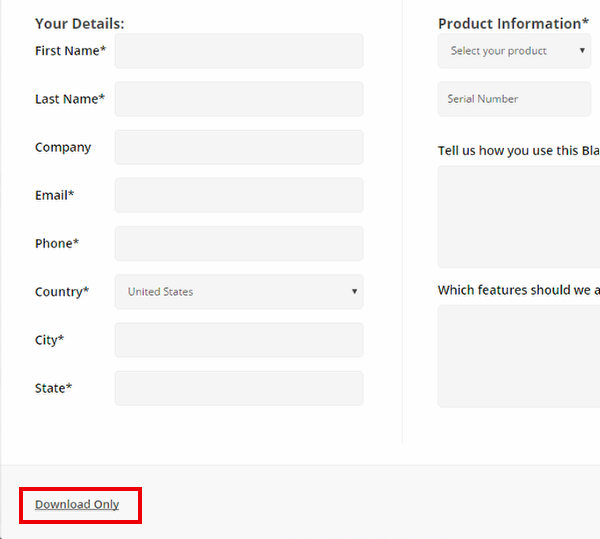
Task: Click the Serial Number field
Action: pos(514,99)
